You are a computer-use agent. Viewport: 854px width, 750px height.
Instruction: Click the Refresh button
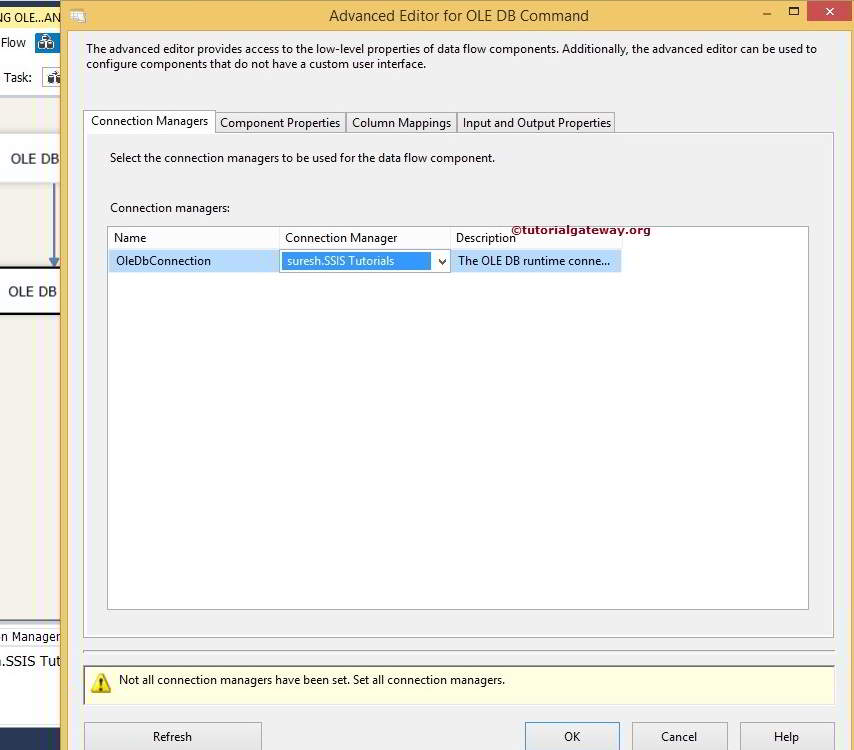point(172,736)
